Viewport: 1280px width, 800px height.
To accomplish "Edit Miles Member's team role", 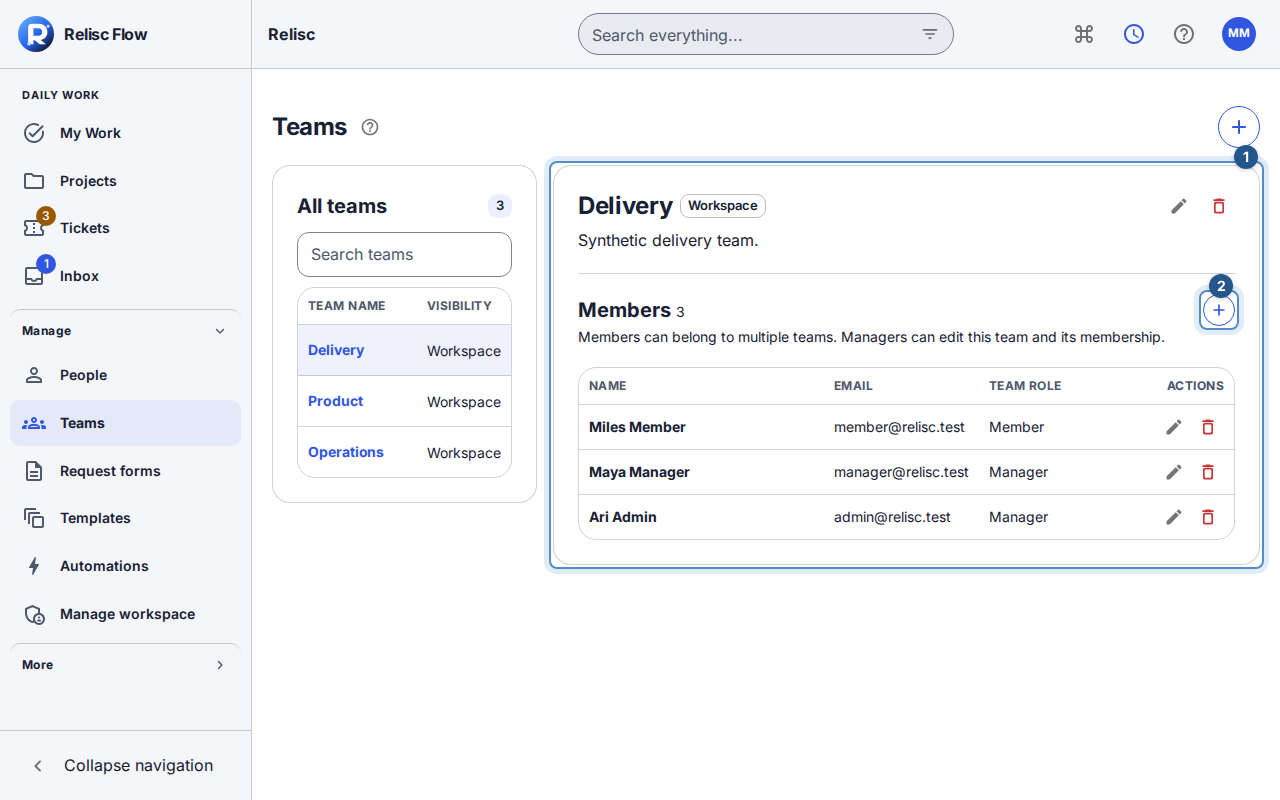I will click(1174, 427).
